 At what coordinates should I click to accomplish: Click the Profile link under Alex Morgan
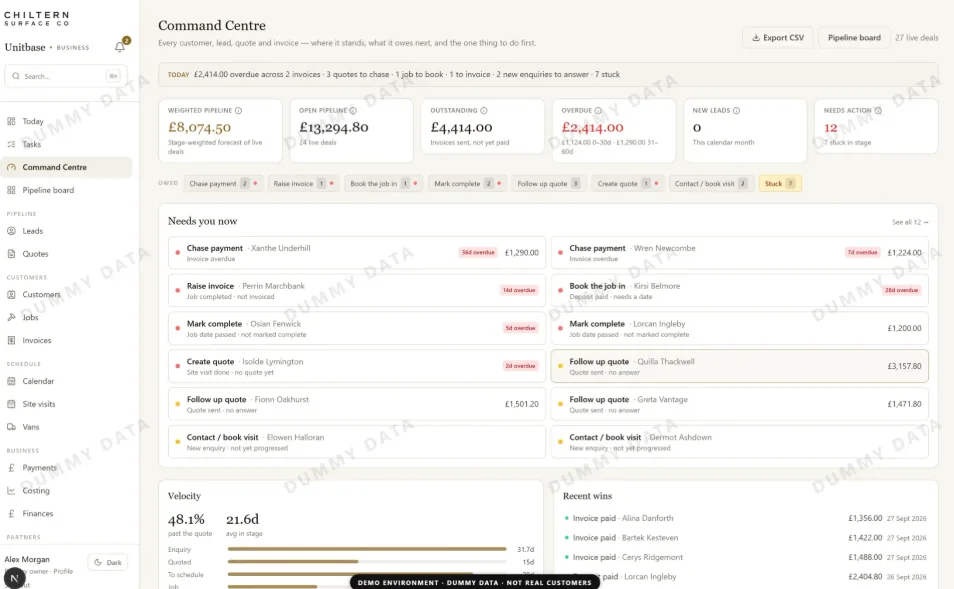pyautogui.click(x=63, y=571)
